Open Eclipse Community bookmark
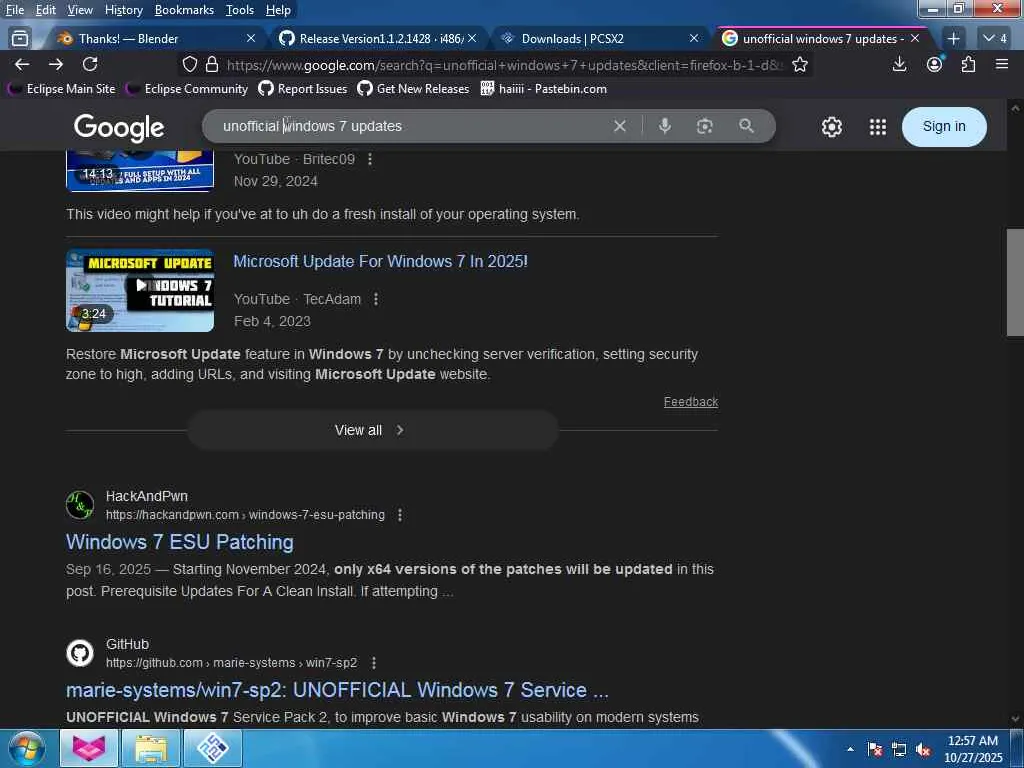1024x768 pixels. click(187, 89)
